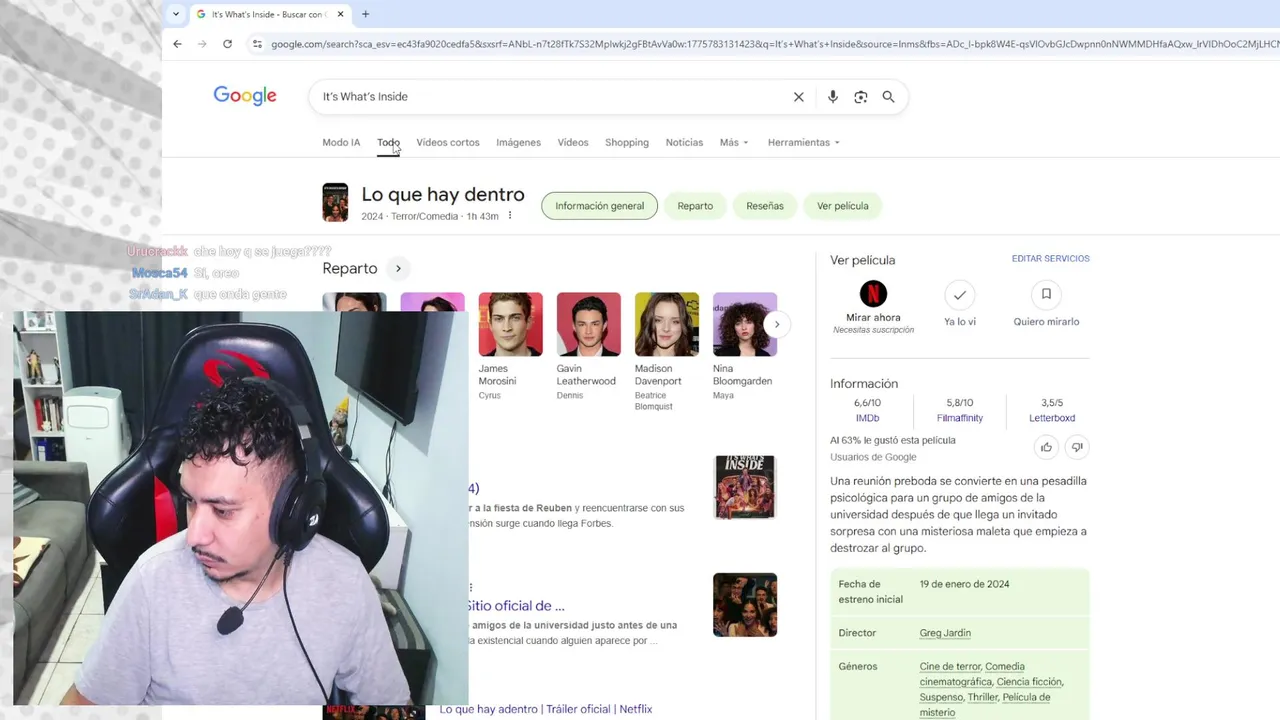Viewport: 1280px width, 720px height.
Task: Open the Noticias tab
Action: [x=684, y=142]
